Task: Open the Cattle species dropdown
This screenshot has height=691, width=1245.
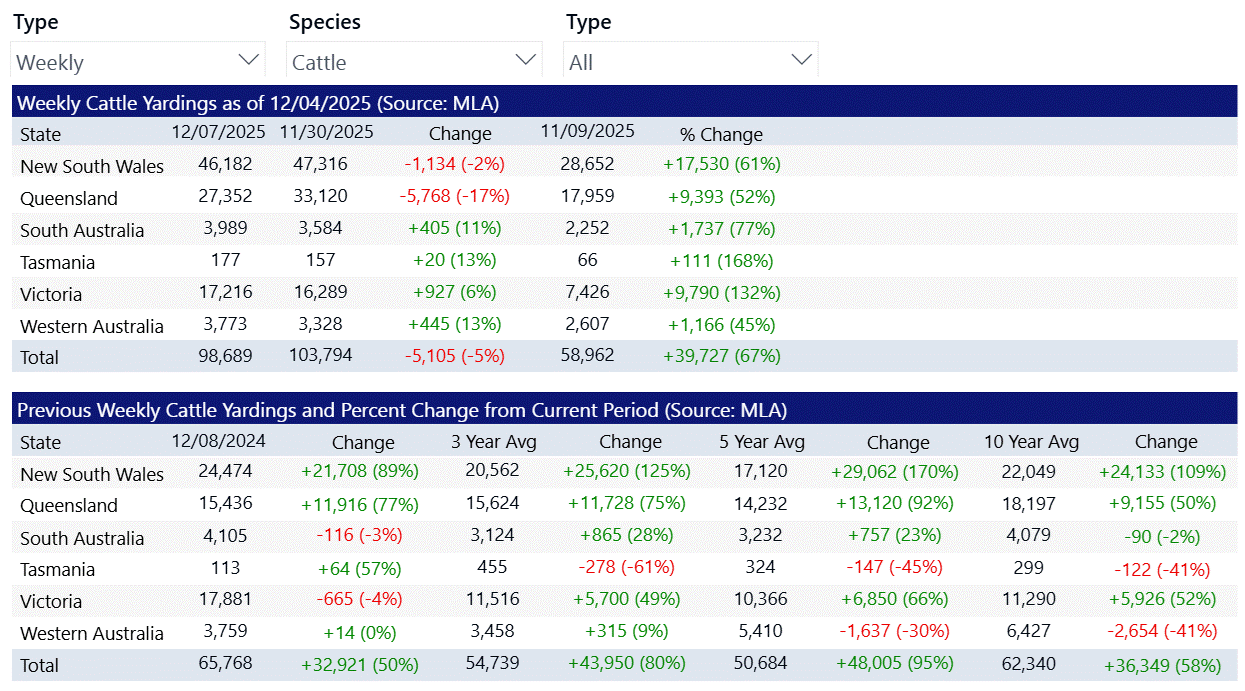Action: pyautogui.click(x=414, y=61)
